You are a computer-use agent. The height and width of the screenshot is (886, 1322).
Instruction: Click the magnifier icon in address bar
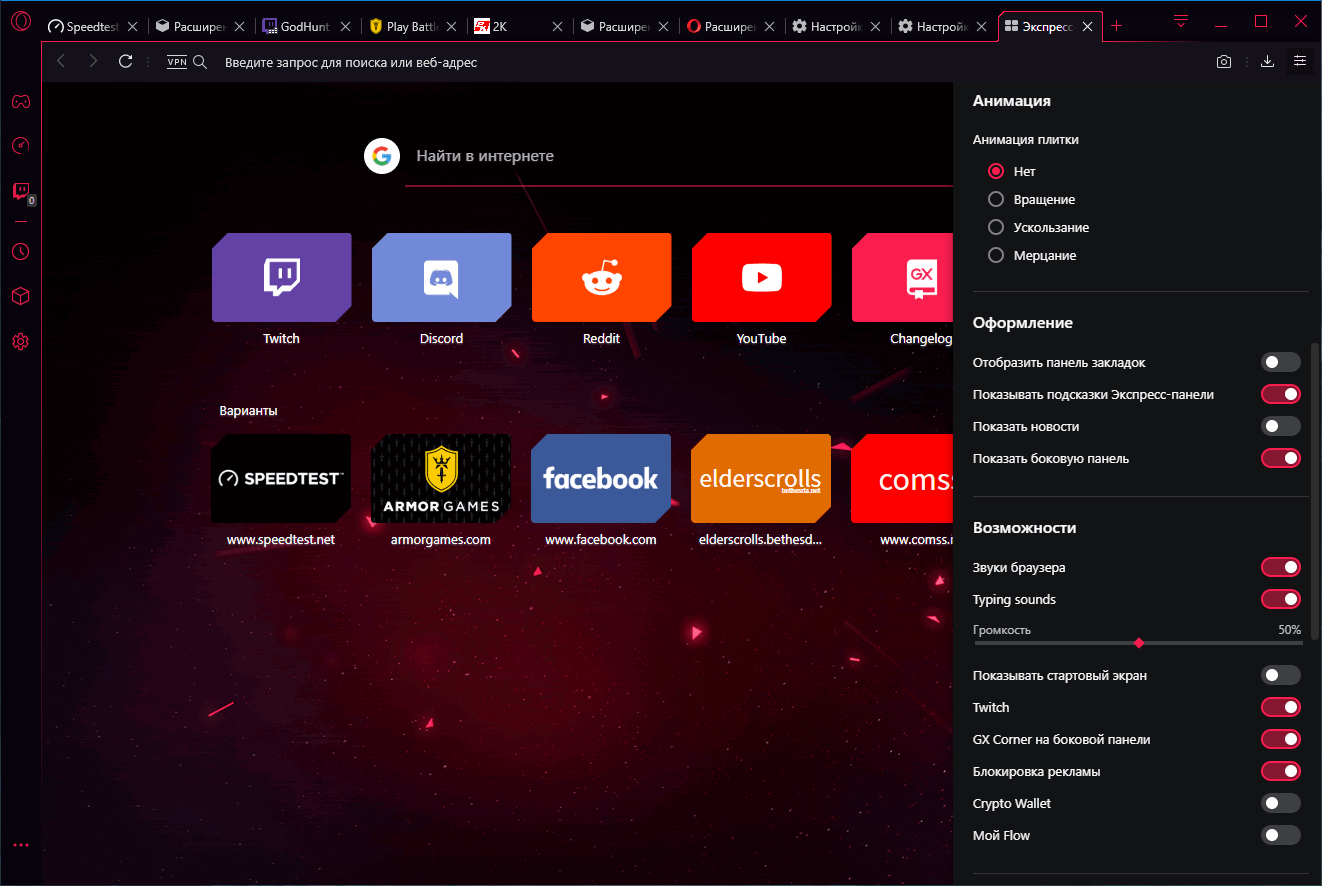(200, 62)
